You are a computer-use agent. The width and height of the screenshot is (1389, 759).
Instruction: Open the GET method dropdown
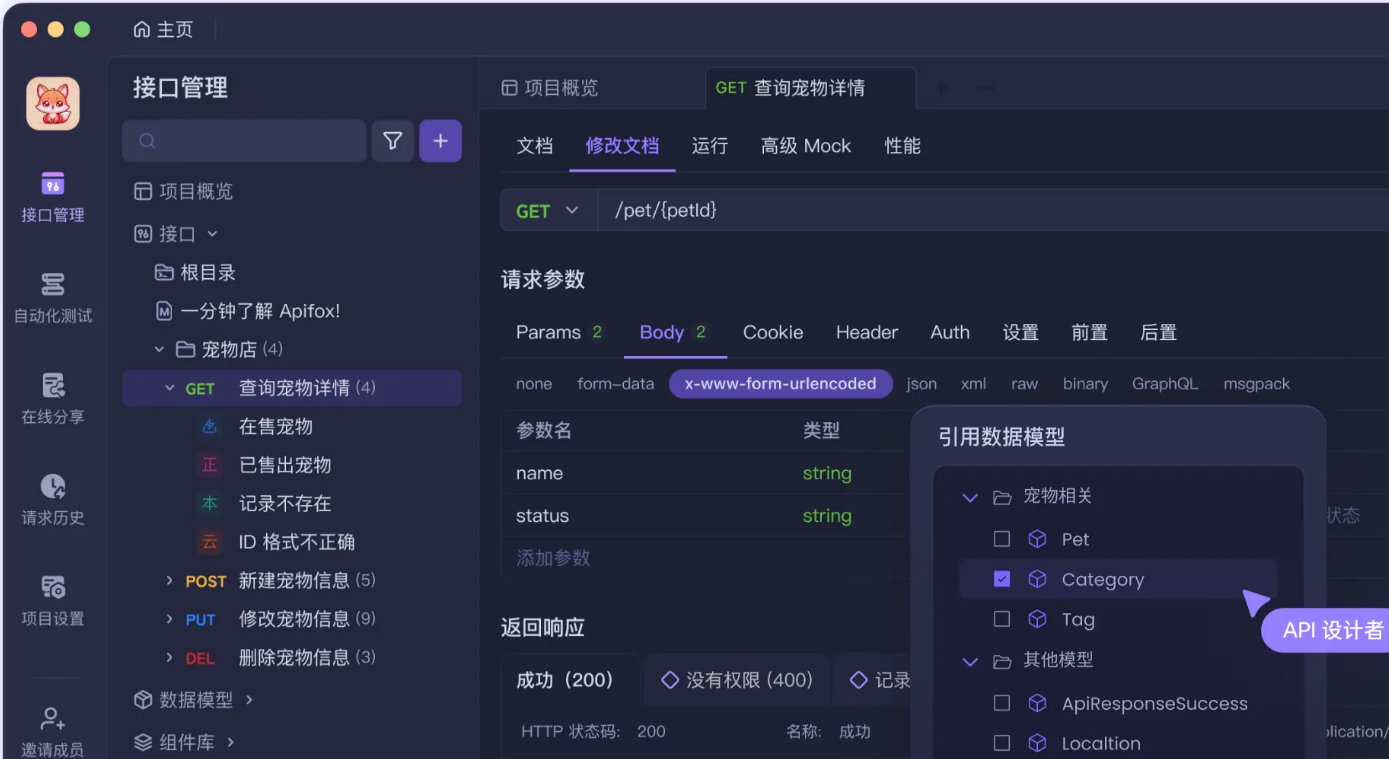[x=548, y=211]
